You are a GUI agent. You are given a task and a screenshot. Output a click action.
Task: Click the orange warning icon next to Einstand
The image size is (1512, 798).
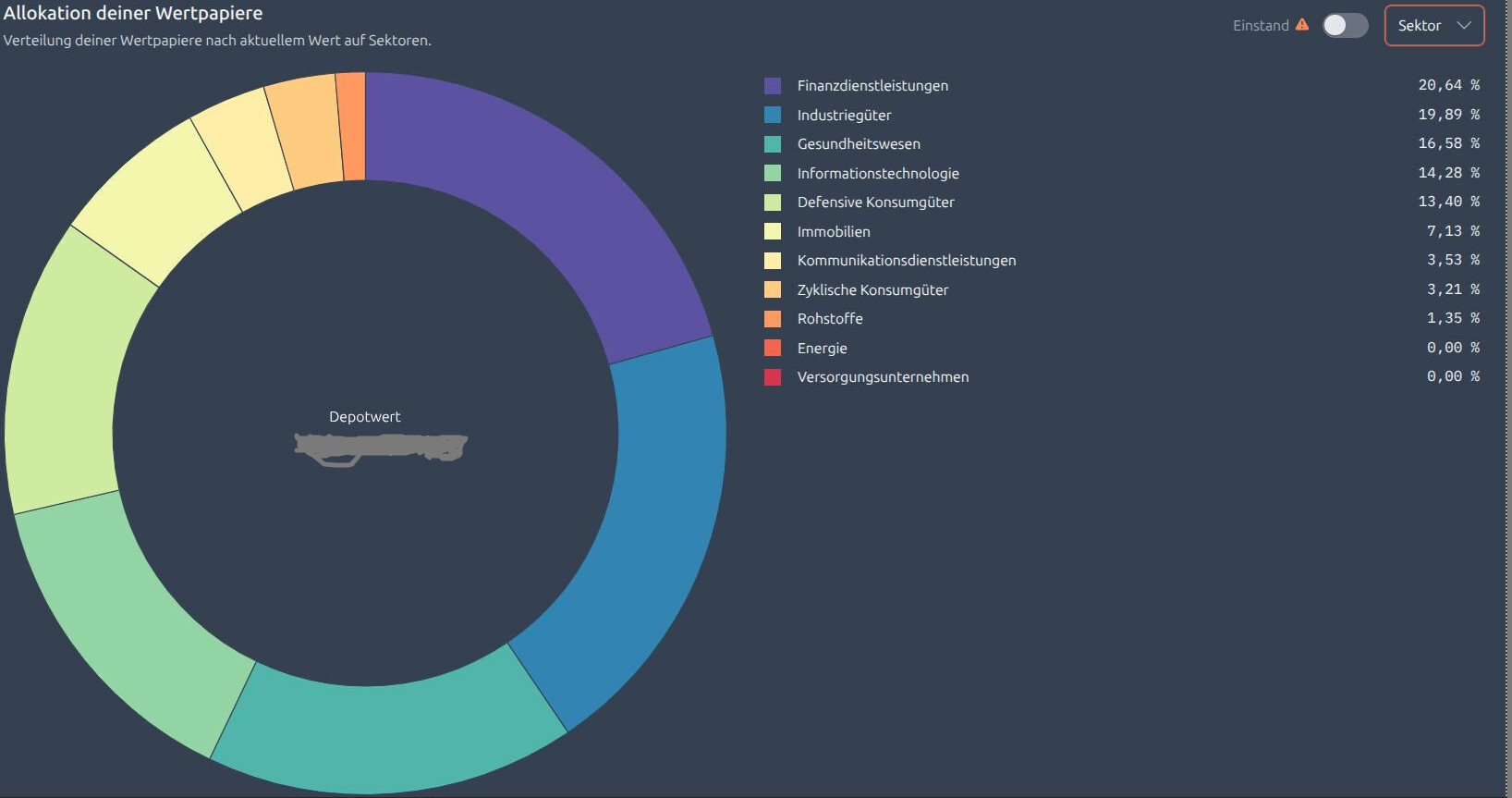click(x=1302, y=25)
